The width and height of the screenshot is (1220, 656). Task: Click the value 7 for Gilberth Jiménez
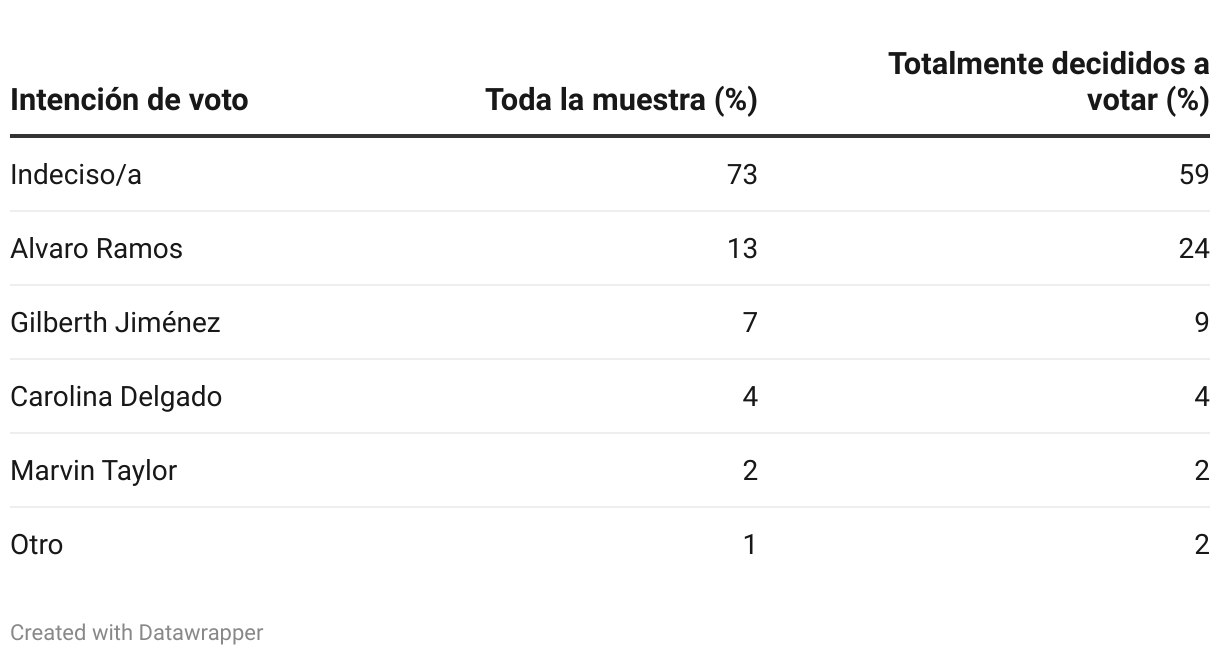pyautogui.click(x=750, y=323)
